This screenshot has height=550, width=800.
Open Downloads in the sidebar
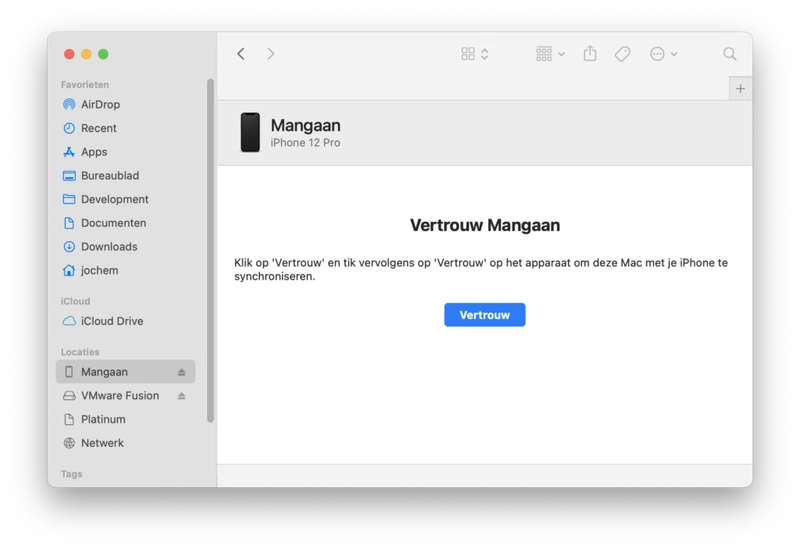click(125, 246)
